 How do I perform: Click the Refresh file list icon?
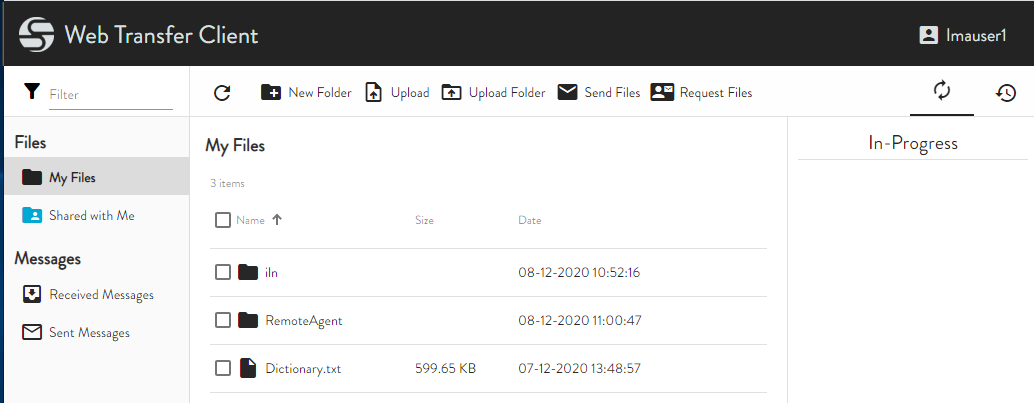point(222,93)
